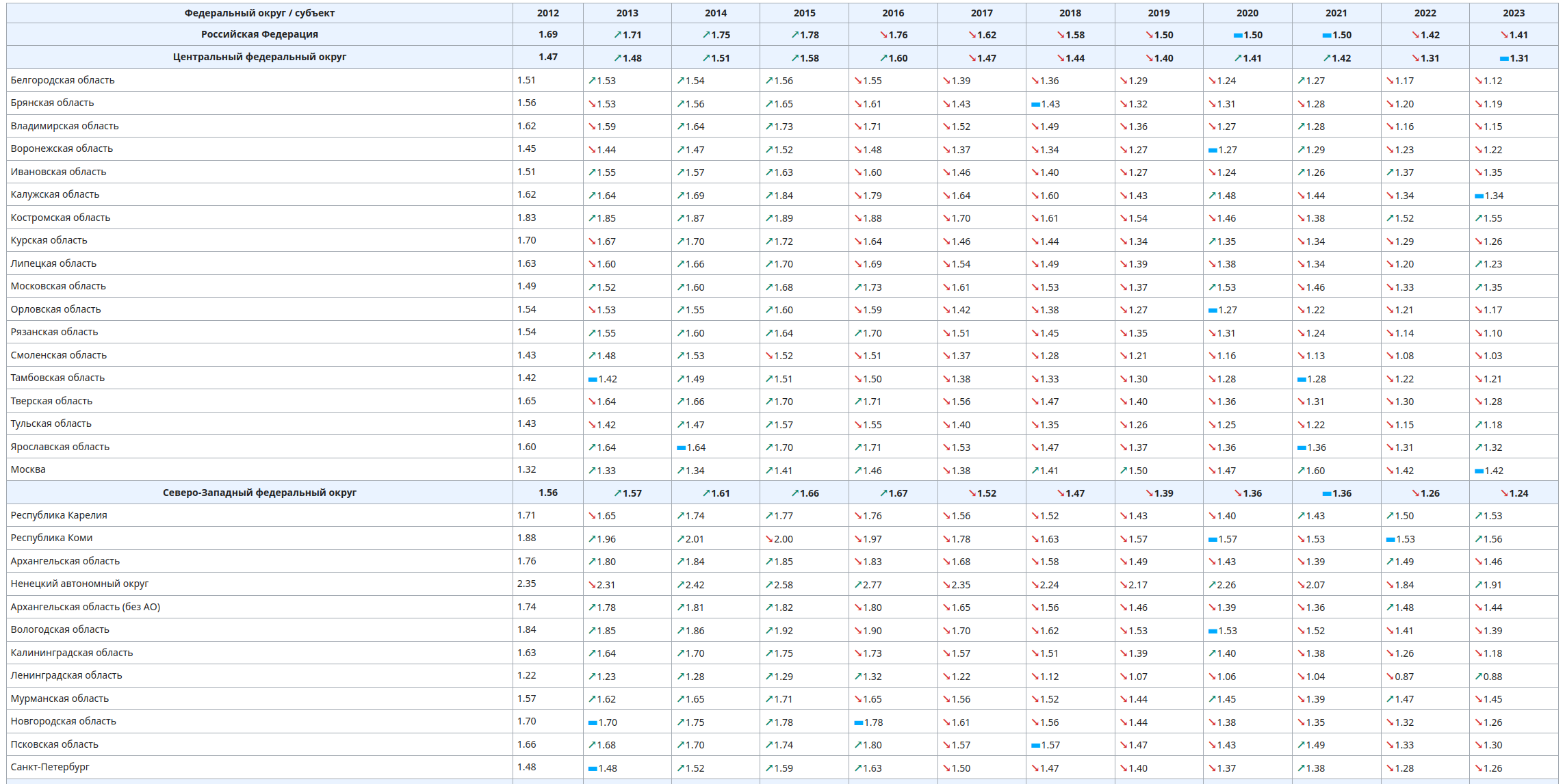Image resolution: width=1565 pixels, height=784 pixels.
Task: Click Российская Федерация 2012 value 1.69
Action: point(548,34)
